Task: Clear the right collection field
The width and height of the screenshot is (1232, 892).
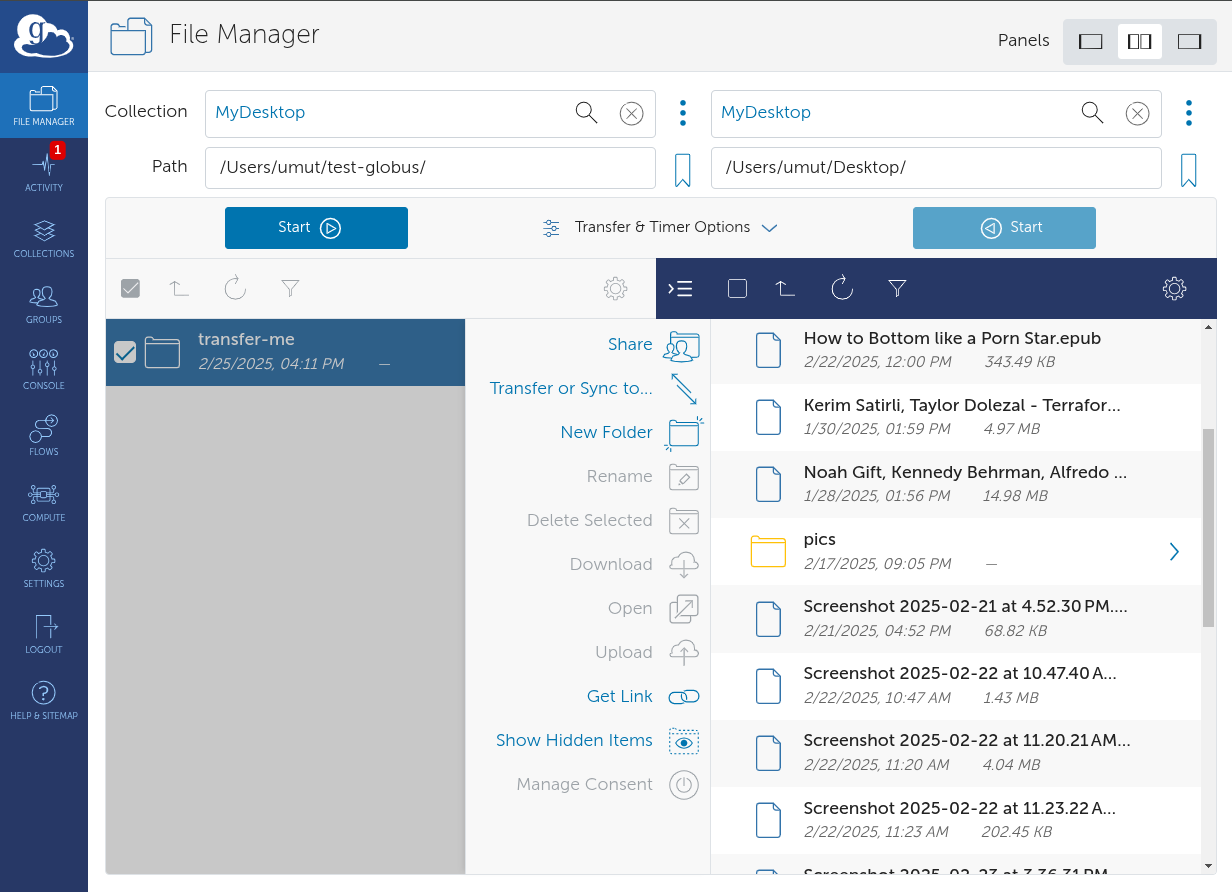Action: (x=1137, y=113)
